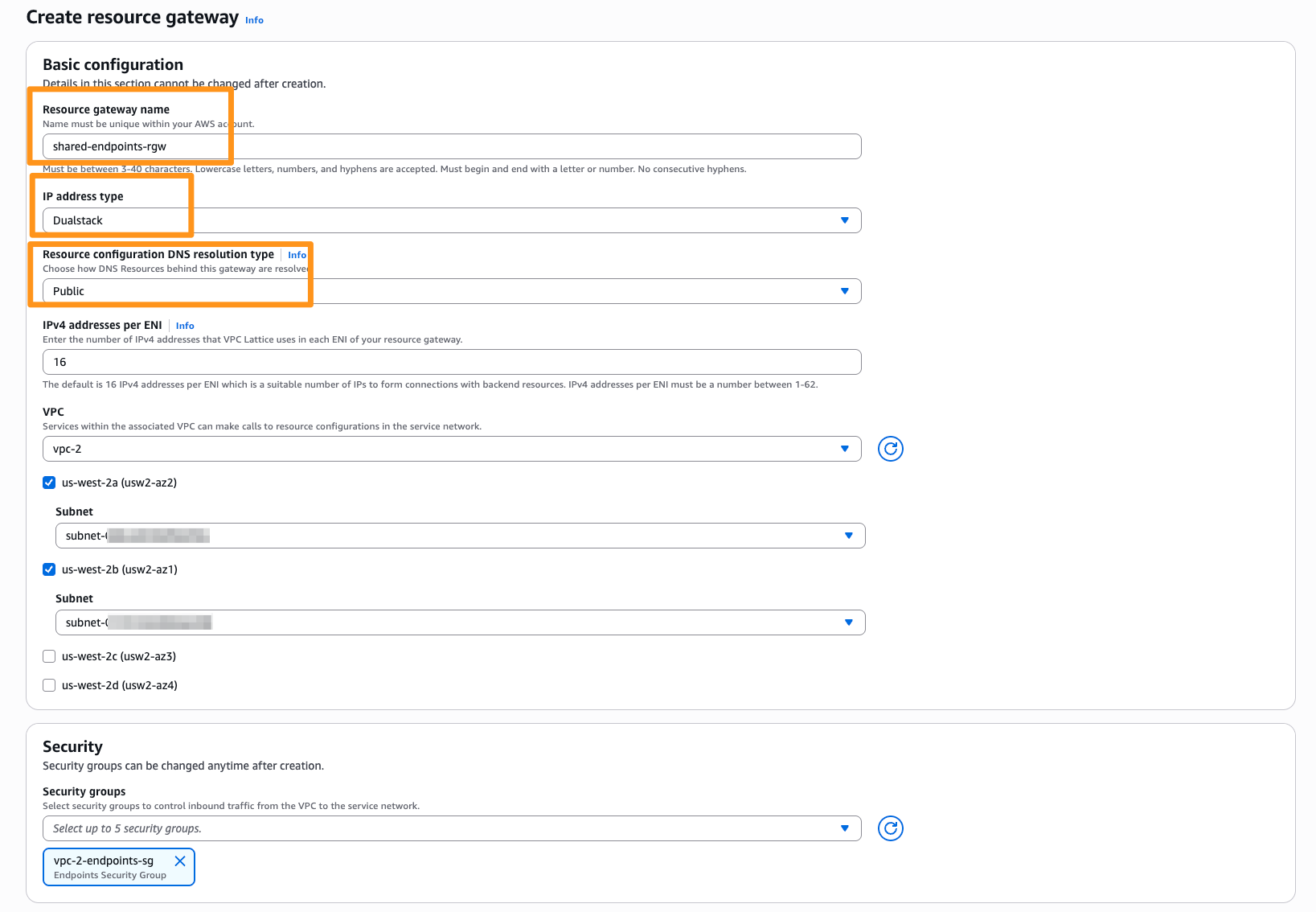This screenshot has height=912, width=1316.
Task: Open Info next to Create resource gateway
Action: tap(254, 20)
